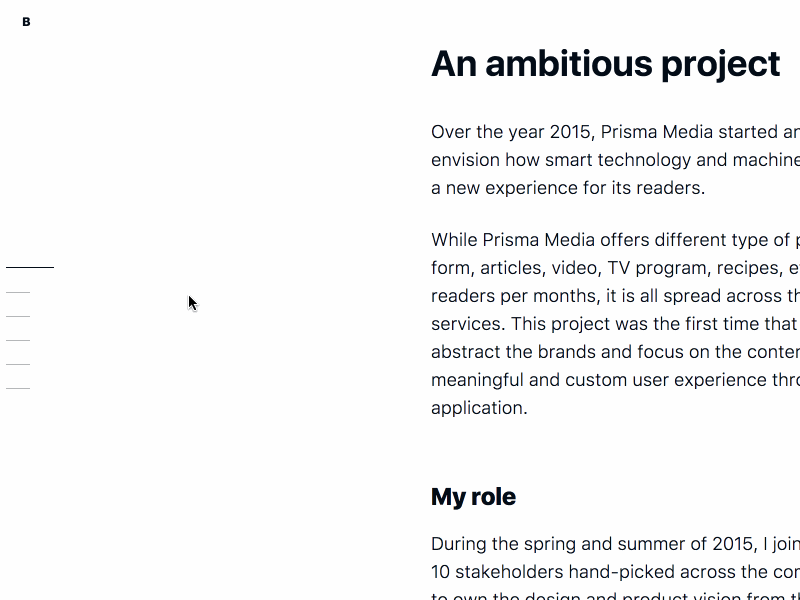Click the line starting "envision how smart technology"
The height and width of the screenshot is (600, 800).
click(615, 160)
